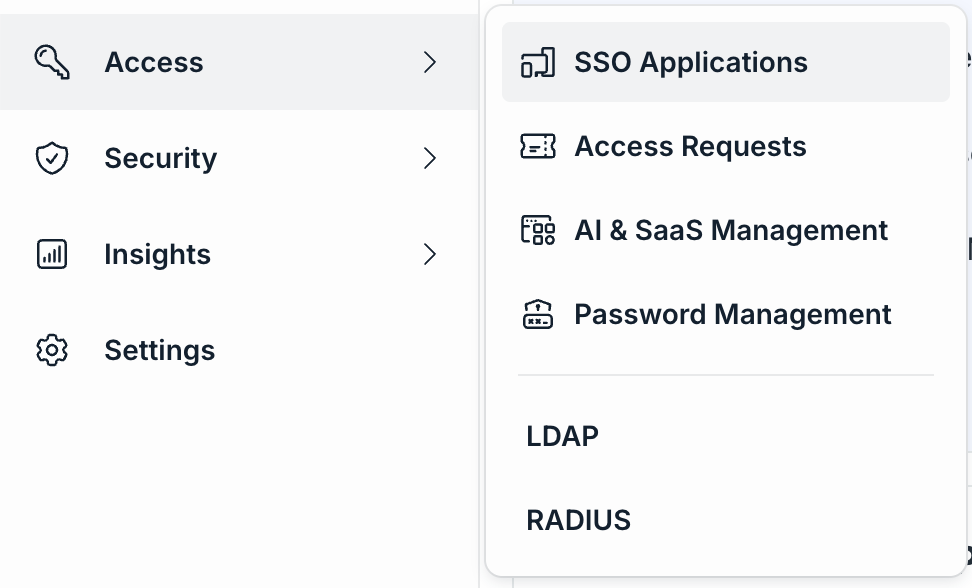Click the bar chart icon for Insights

[52, 254]
